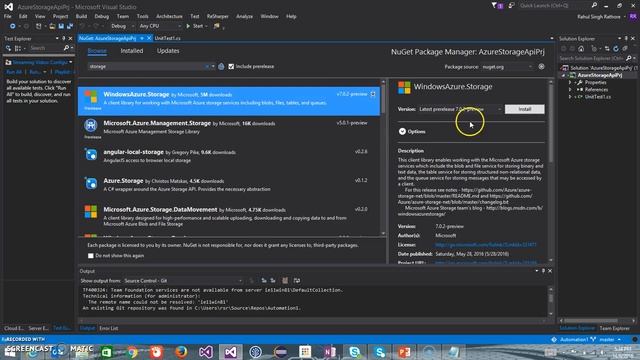Toggle Auto Hide pin on Solution Explorer
This screenshot has height=360, width=640.
coord(626,38)
